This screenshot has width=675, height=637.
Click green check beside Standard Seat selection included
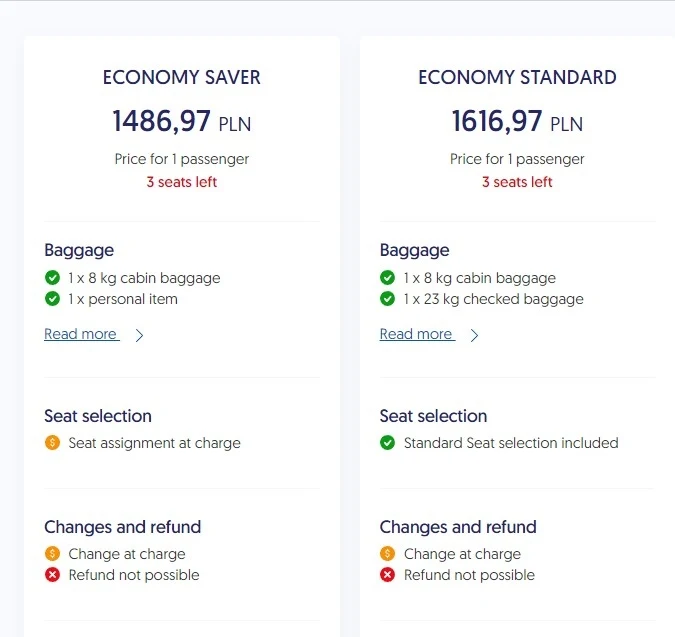387,443
